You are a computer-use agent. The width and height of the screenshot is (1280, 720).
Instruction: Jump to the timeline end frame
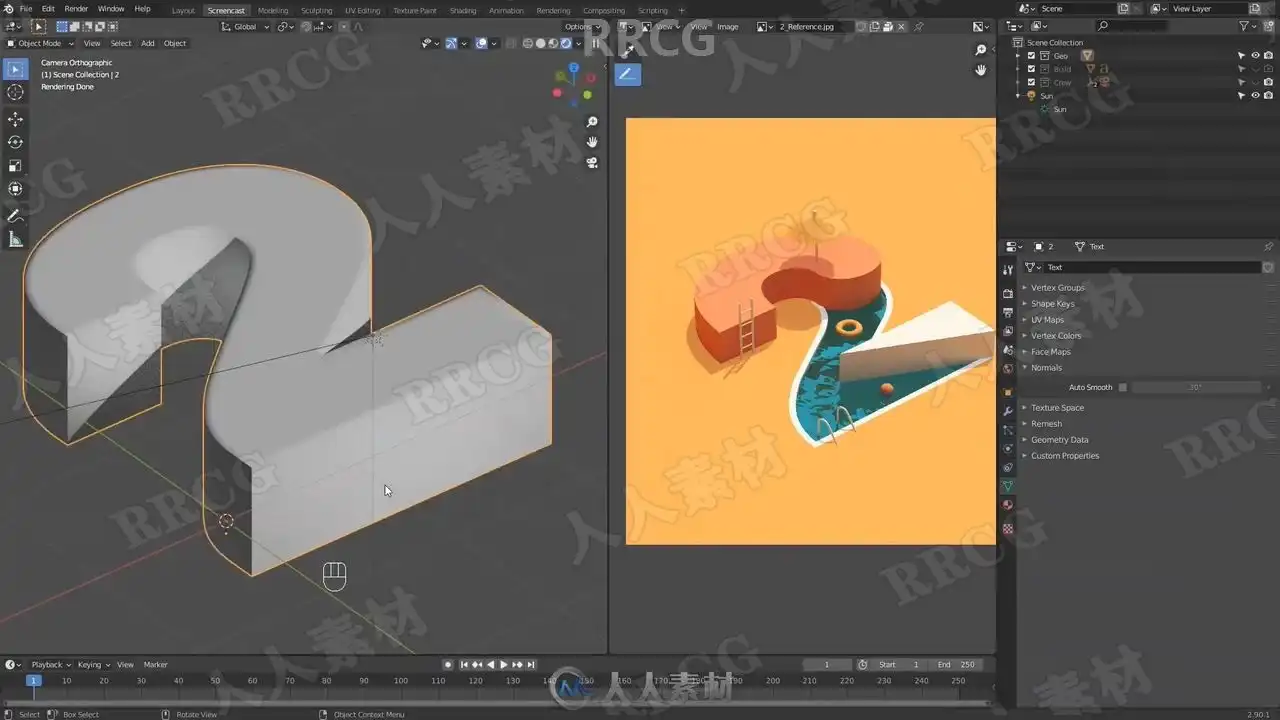(x=531, y=665)
